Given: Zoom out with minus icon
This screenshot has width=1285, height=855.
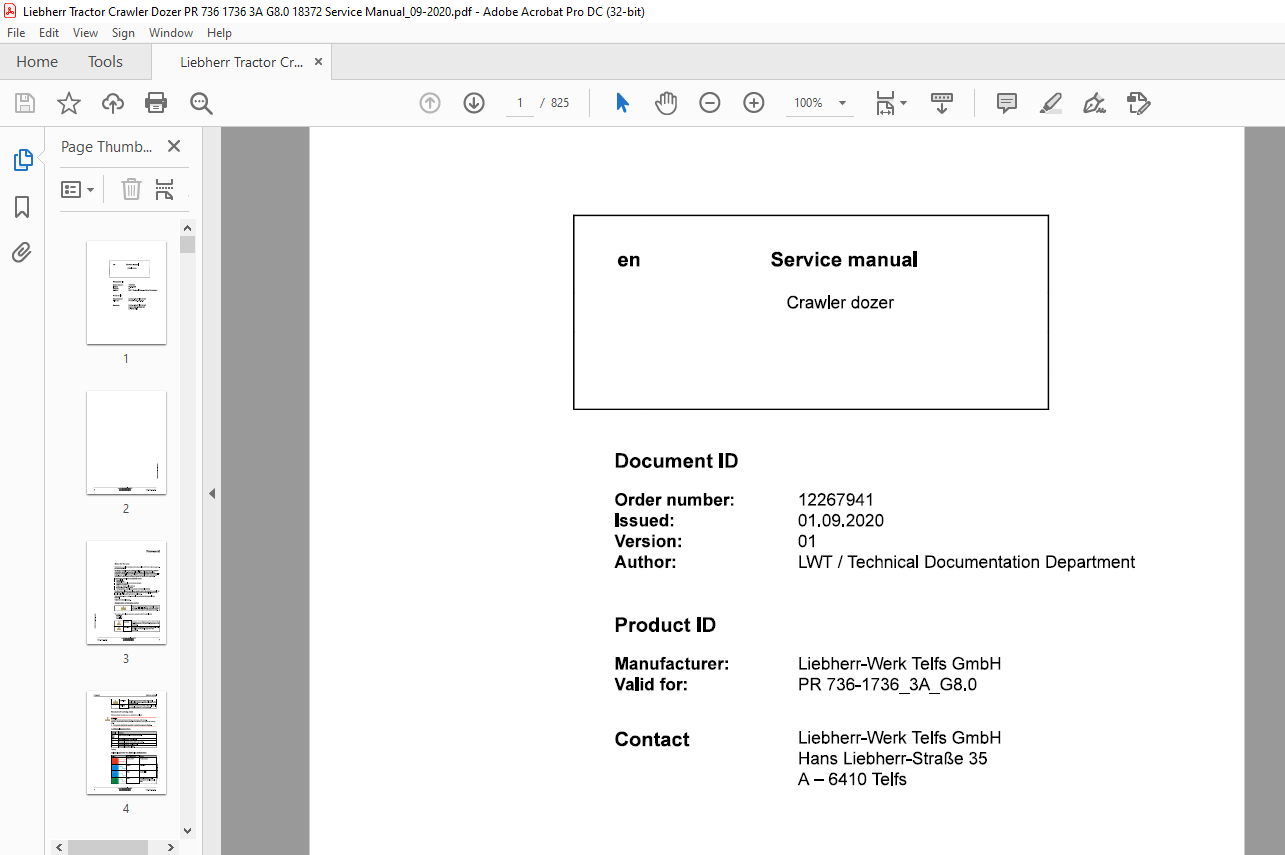Looking at the screenshot, I should click(x=710, y=103).
